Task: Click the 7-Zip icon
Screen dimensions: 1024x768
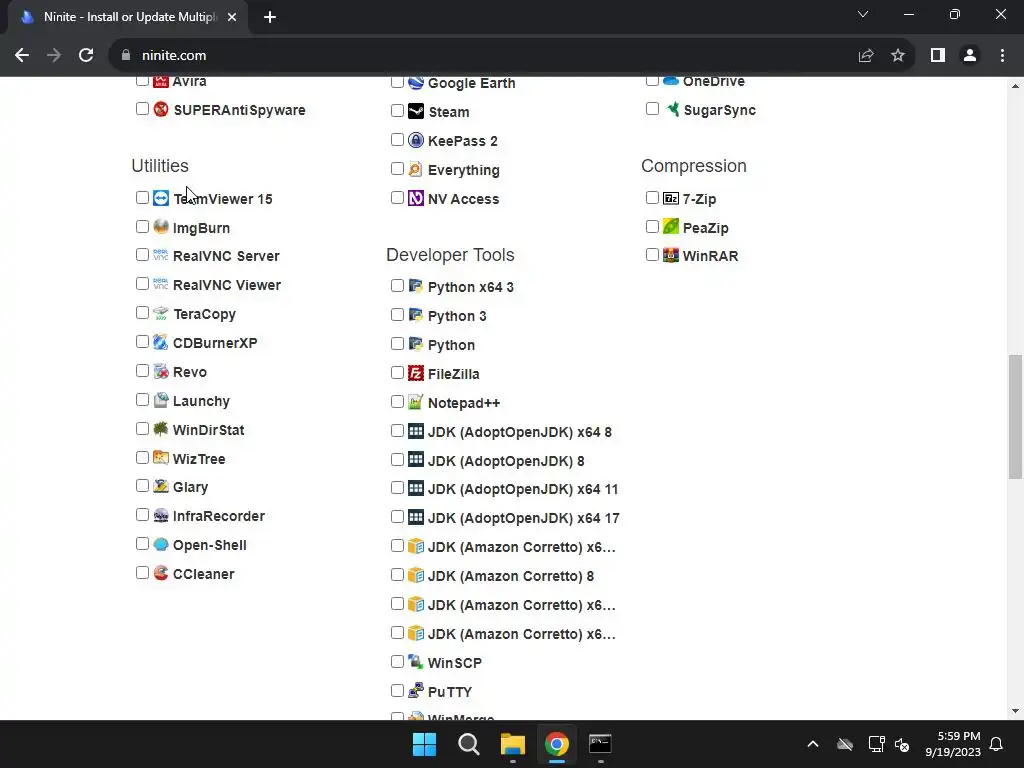Action: [671, 198]
